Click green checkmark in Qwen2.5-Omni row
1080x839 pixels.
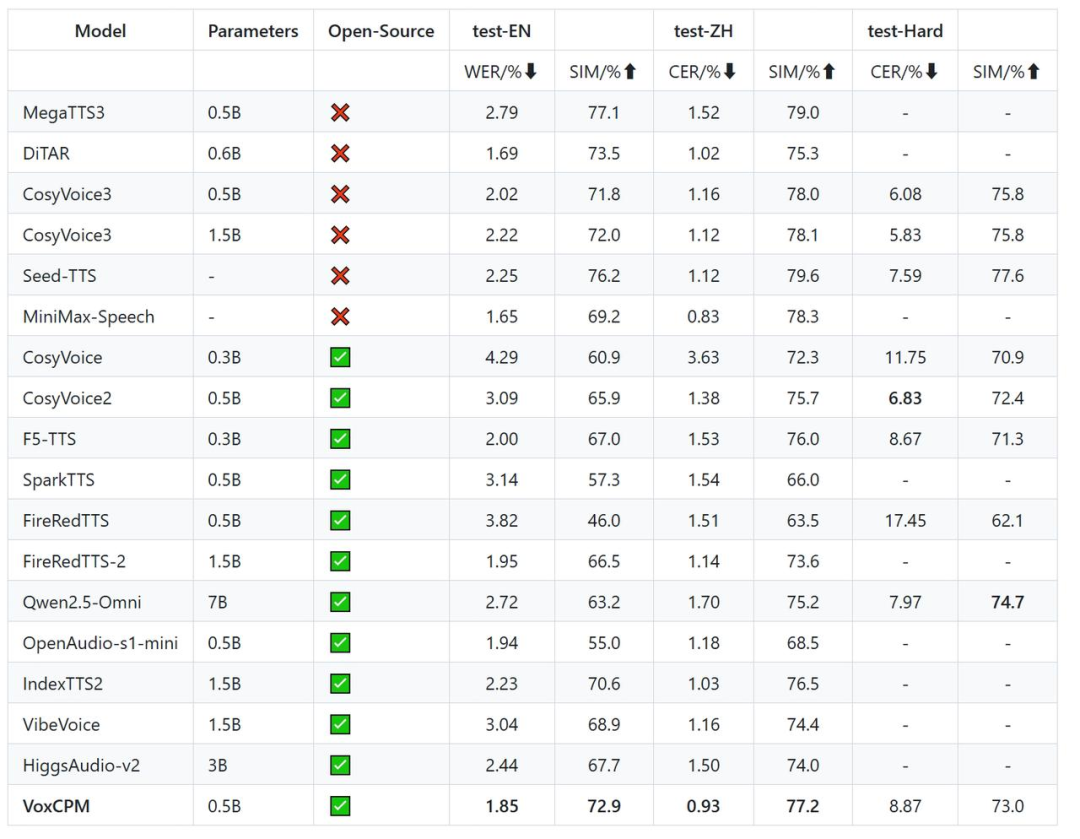point(340,602)
